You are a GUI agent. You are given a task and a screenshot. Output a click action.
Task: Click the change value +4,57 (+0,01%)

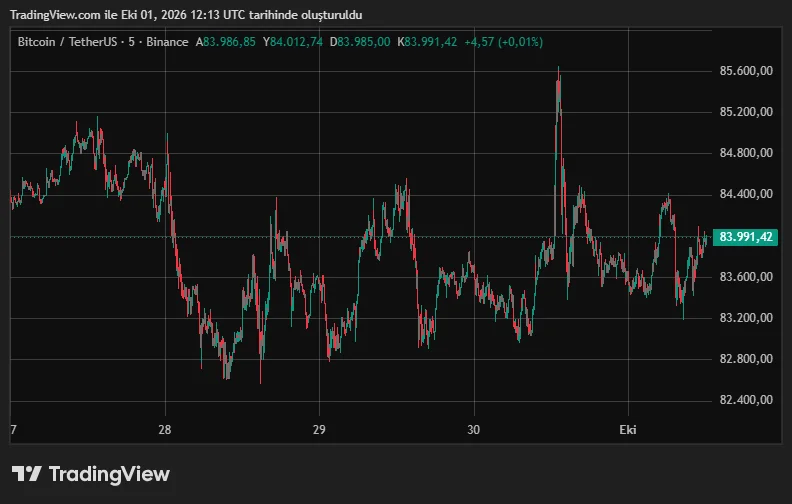504,42
